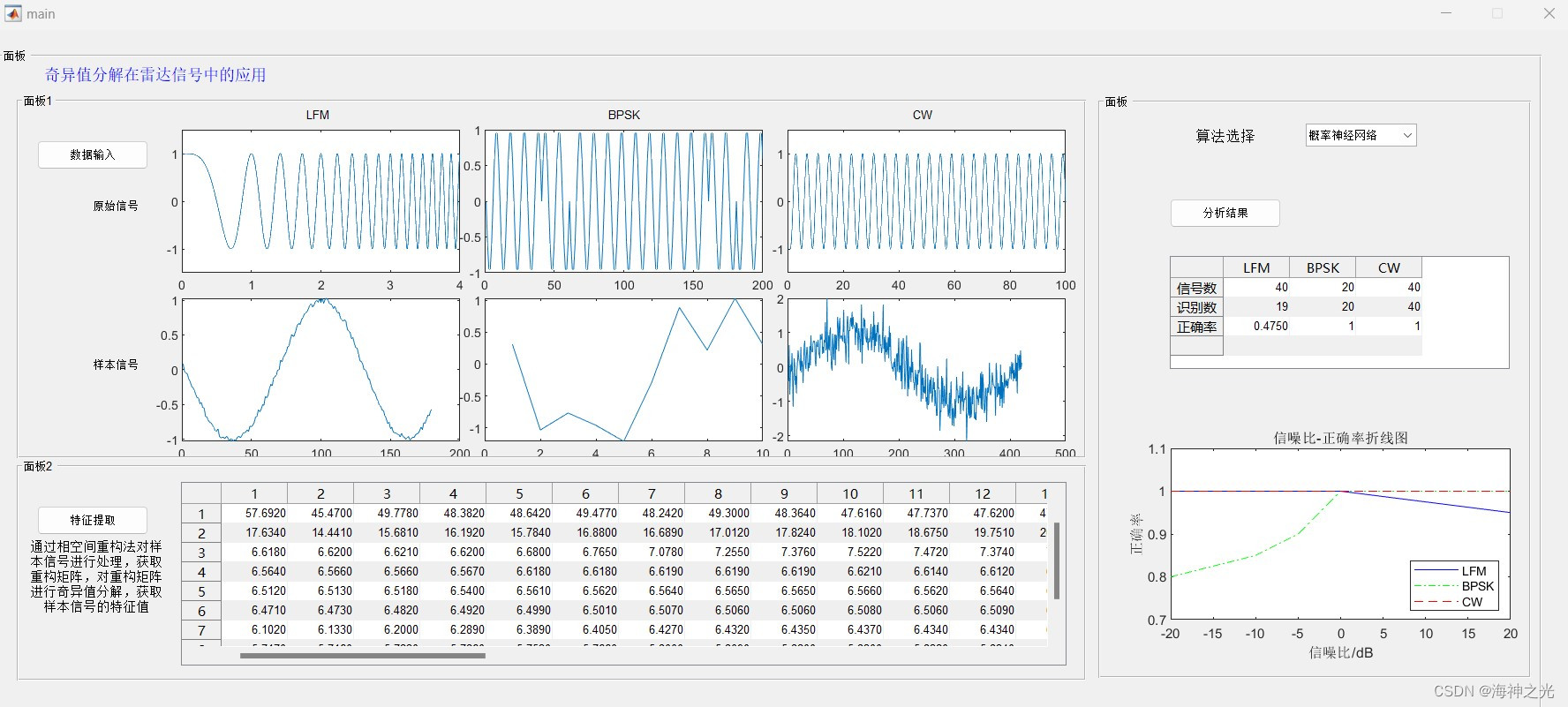Click the 信噪比-正确率折线图 chart title
The width and height of the screenshot is (1568, 707).
pos(1340,438)
